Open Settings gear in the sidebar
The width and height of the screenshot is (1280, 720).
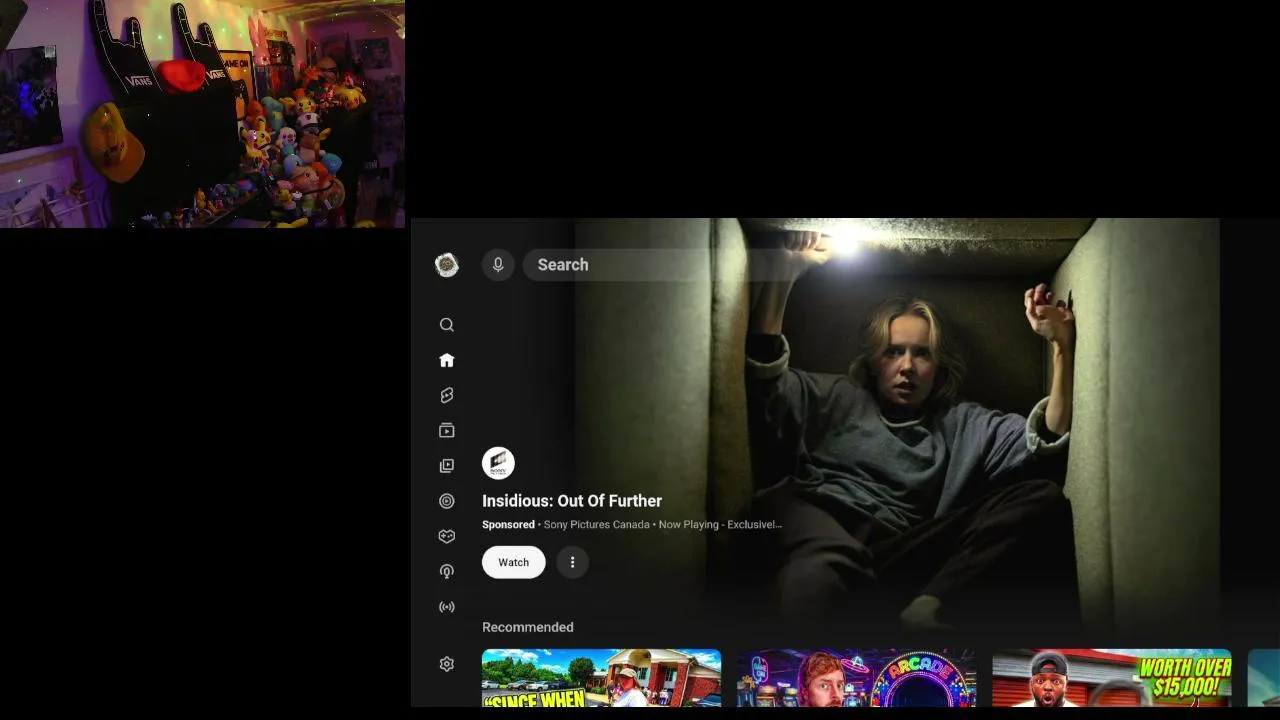click(x=447, y=664)
